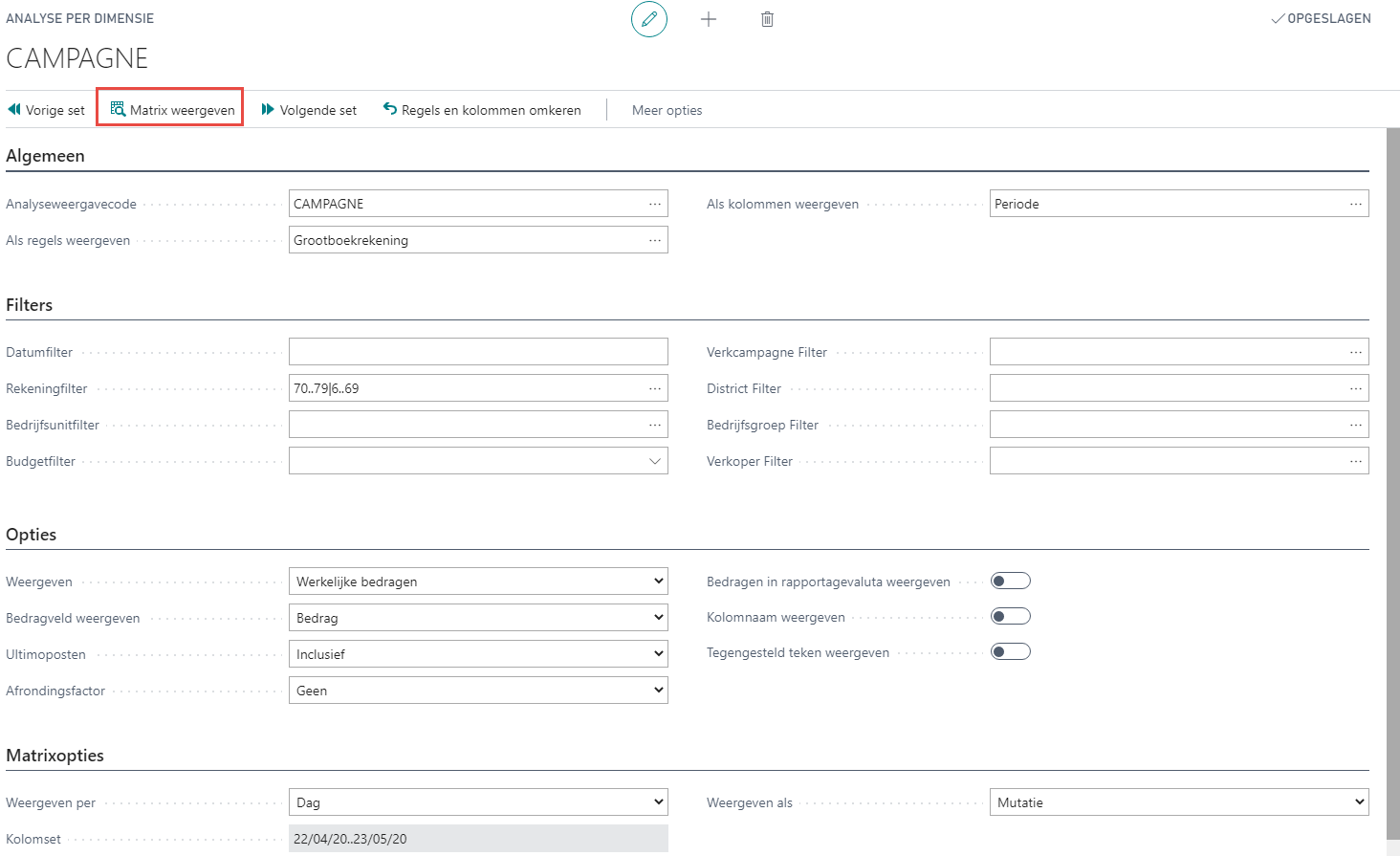Click the OPGESLAGEN saved status
1400x856 pixels.
[1321, 18]
